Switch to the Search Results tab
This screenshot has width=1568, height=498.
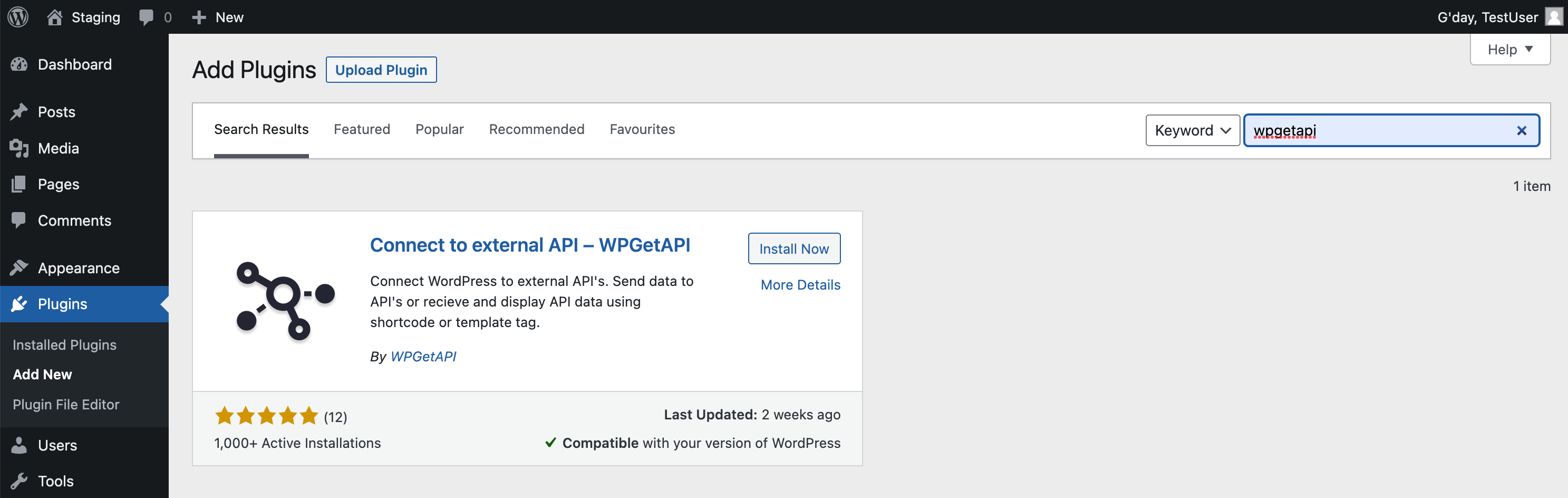[261, 130]
